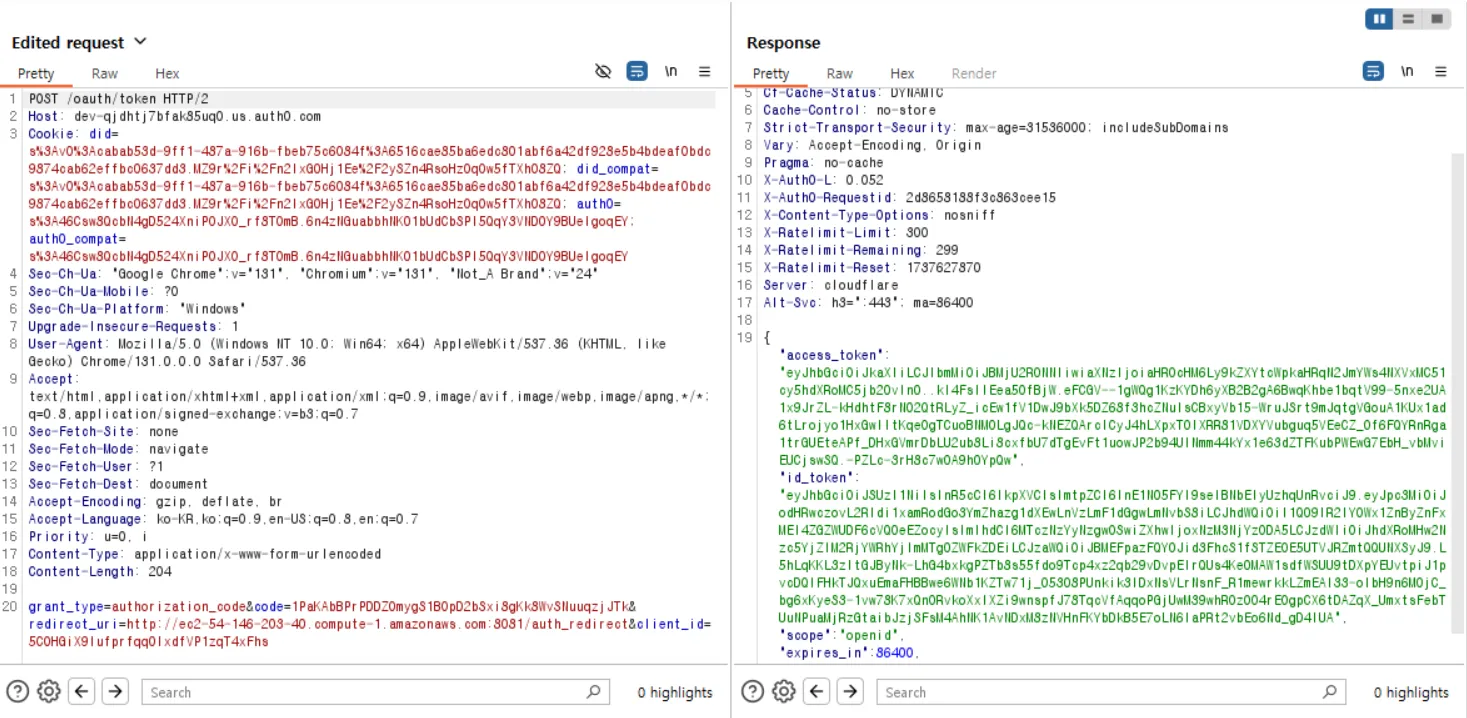Click '0 highlights' label under Response pane
This screenshot has height=718, width=1467.
[x=1411, y=692]
